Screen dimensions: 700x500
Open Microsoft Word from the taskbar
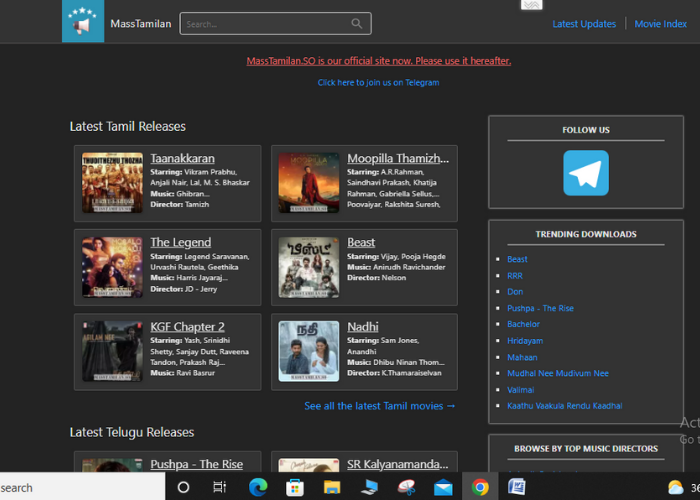[x=517, y=487]
